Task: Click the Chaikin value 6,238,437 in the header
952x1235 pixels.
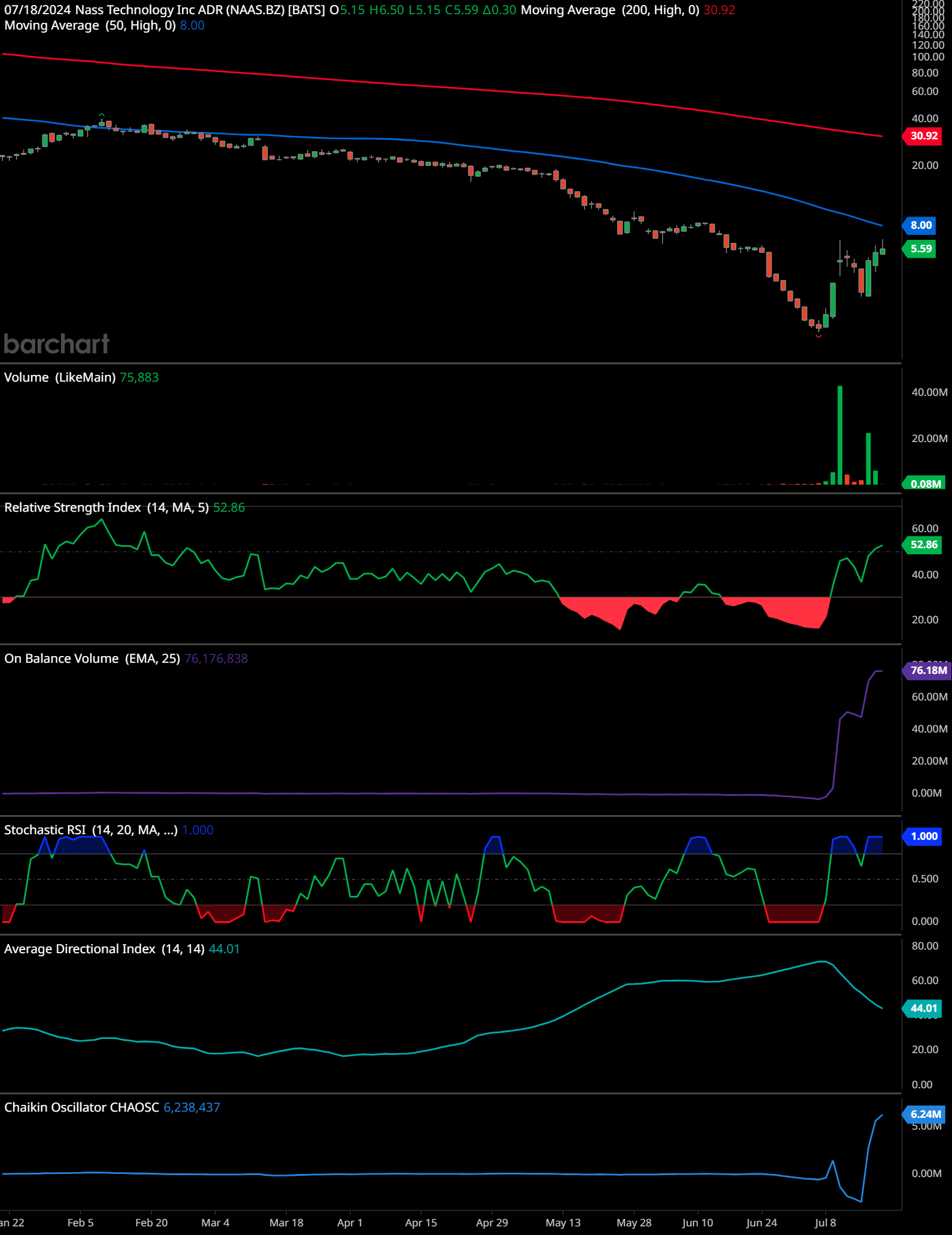Action: click(192, 1107)
